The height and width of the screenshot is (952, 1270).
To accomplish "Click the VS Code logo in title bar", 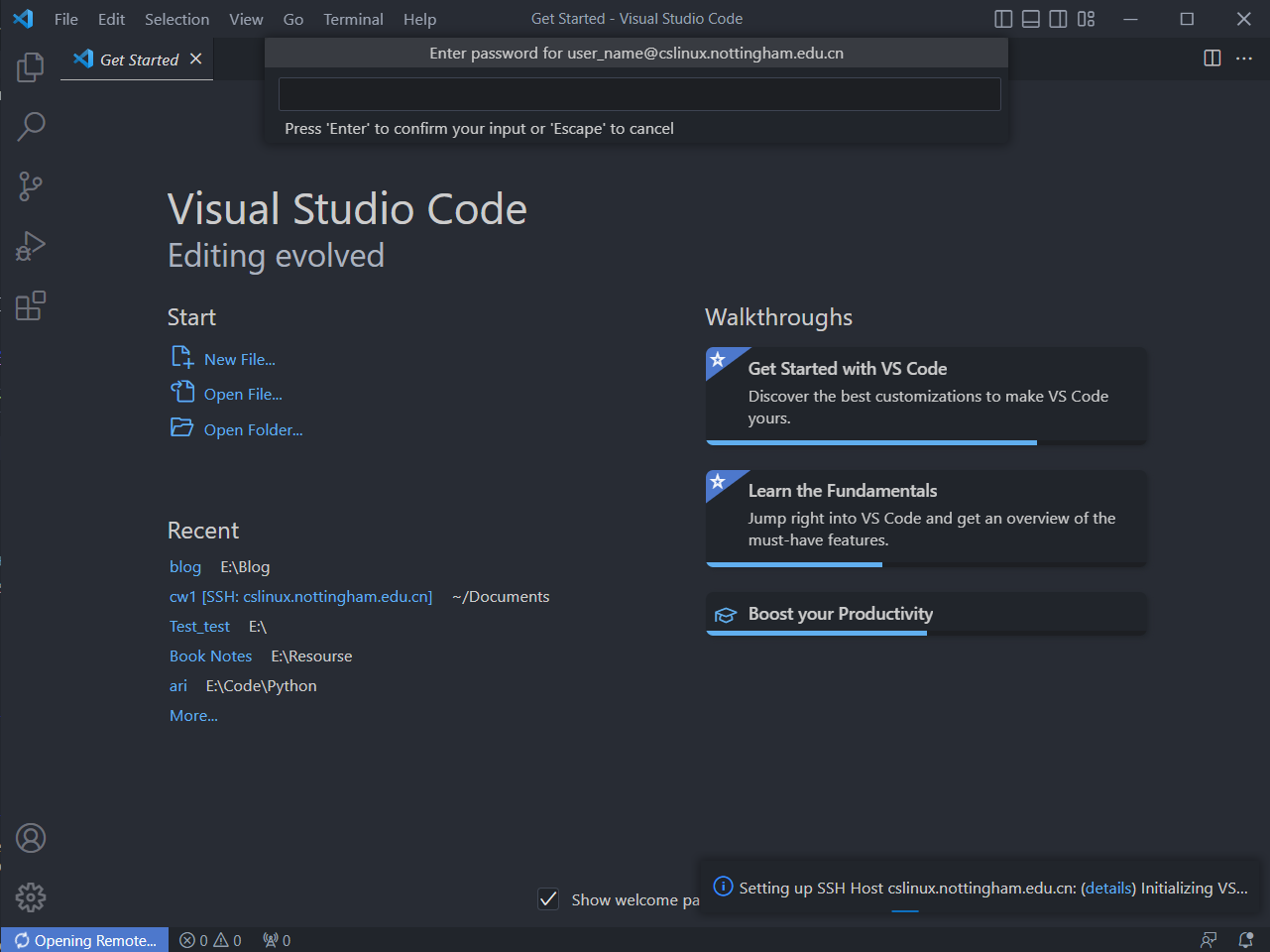I will point(23,19).
